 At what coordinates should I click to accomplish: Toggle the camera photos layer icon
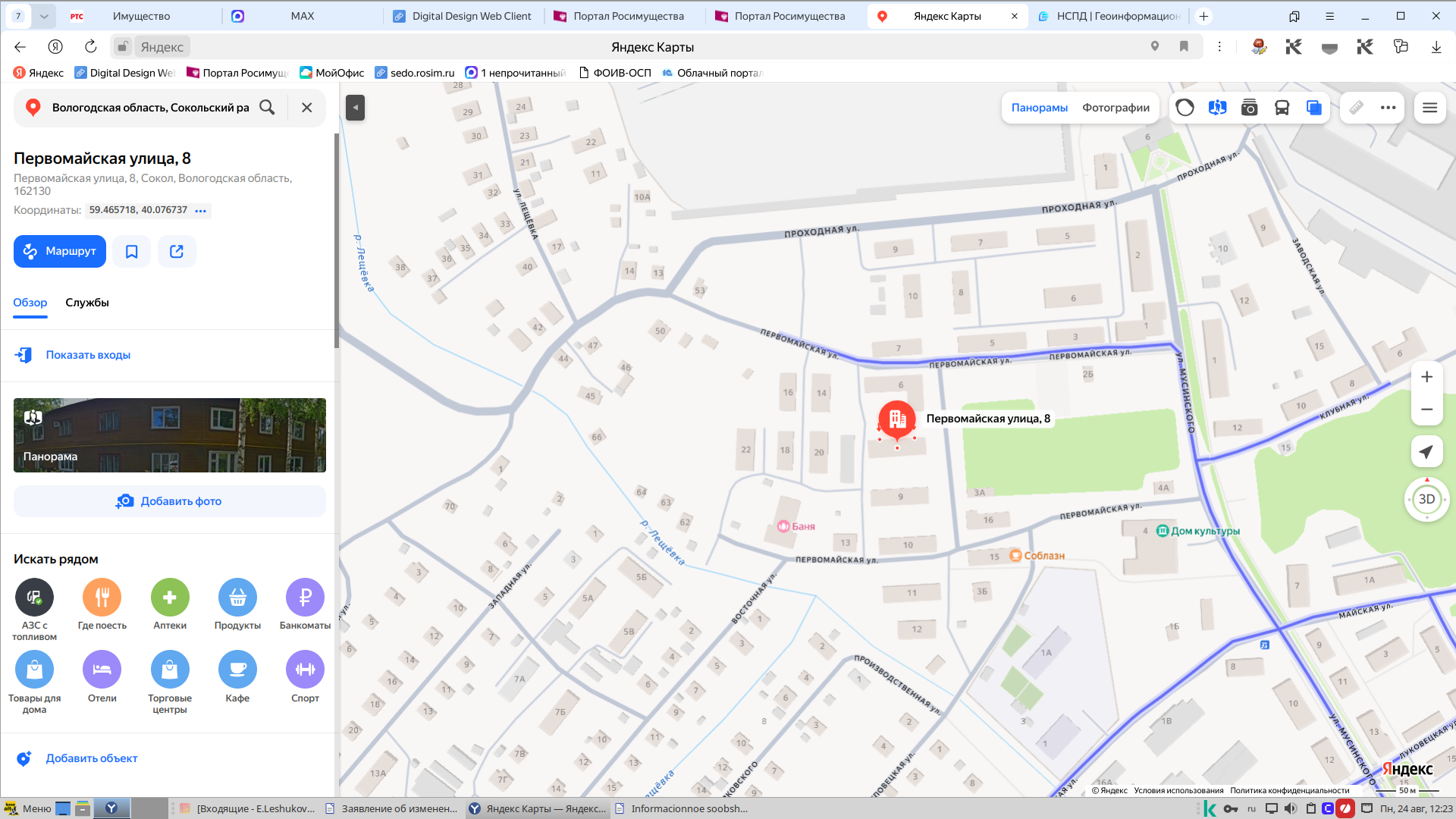click(1250, 108)
